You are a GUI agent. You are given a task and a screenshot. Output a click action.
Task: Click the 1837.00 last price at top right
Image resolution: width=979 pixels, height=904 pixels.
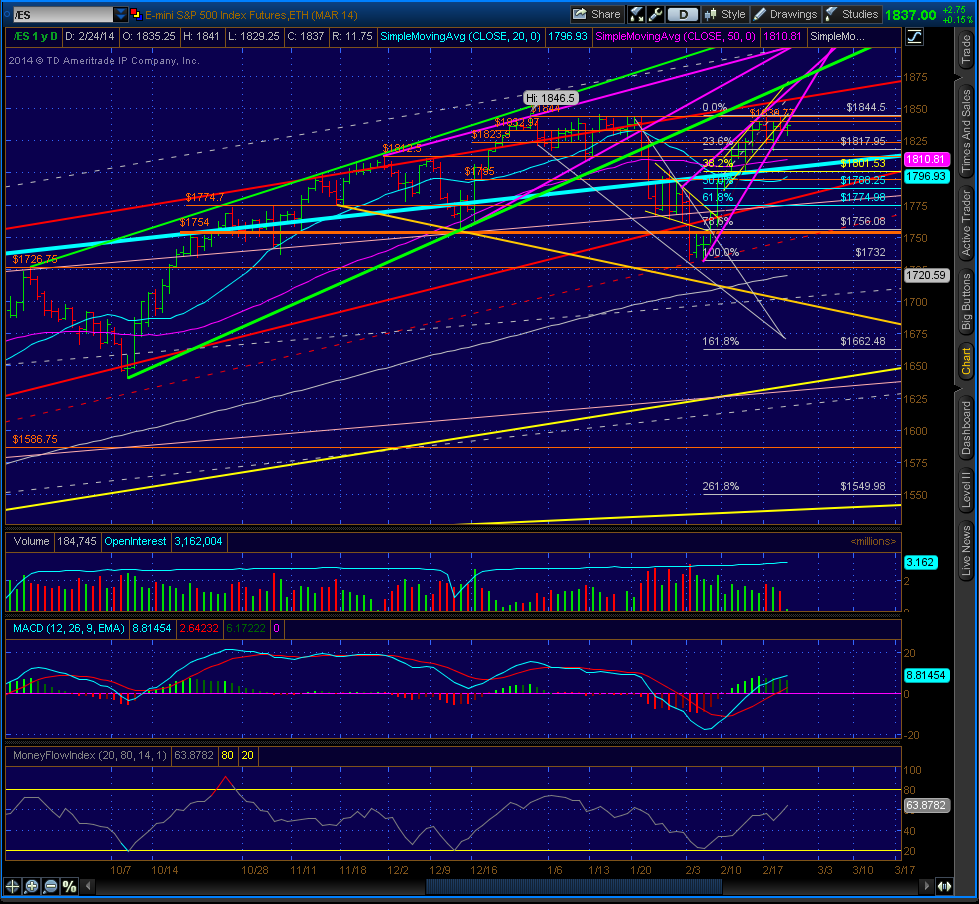(910, 15)
